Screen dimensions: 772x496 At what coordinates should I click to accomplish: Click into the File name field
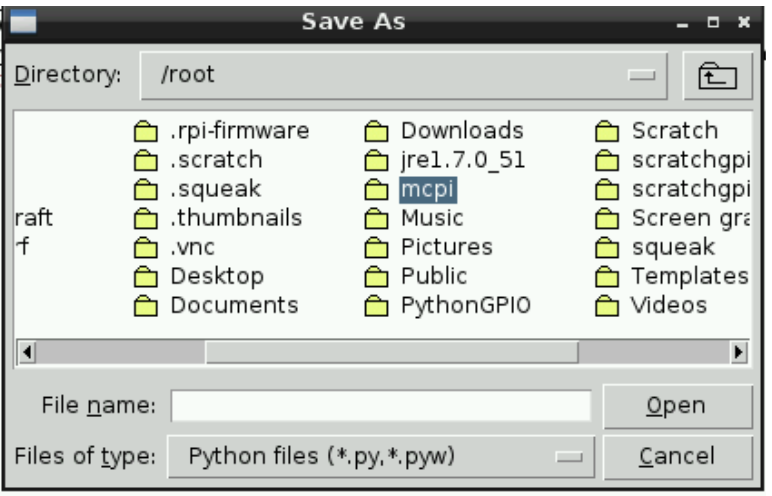point(381,406)
